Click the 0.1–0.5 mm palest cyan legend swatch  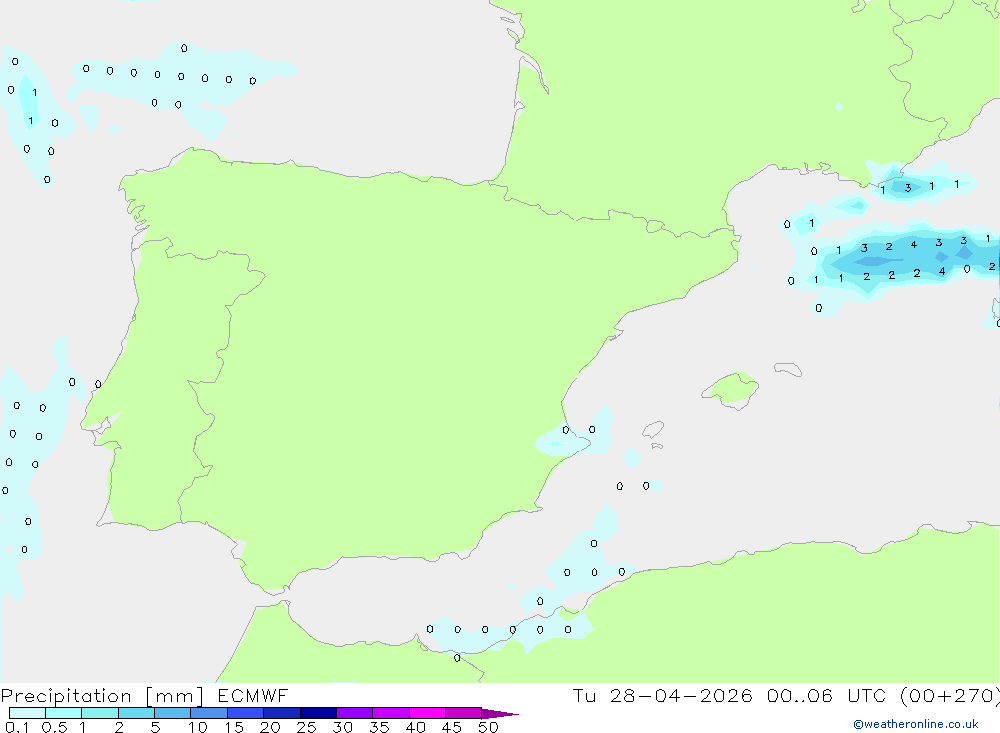27,713
